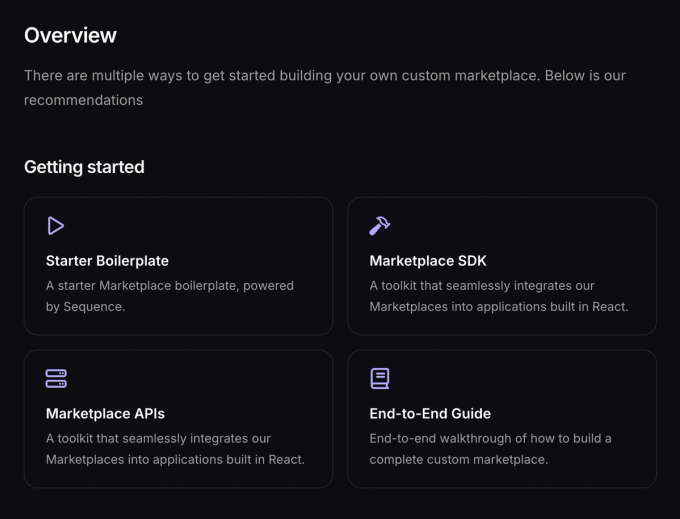Click the Starter Boilerplate description text

click(170, 296)
